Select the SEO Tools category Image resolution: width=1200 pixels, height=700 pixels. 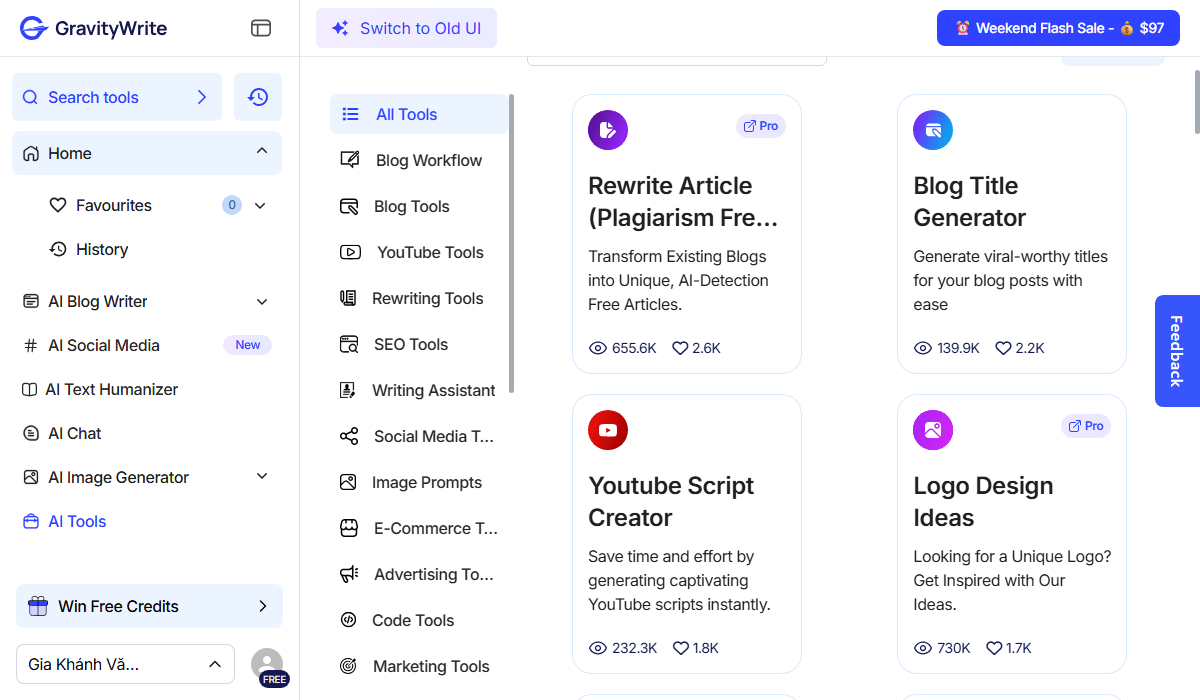410,344
